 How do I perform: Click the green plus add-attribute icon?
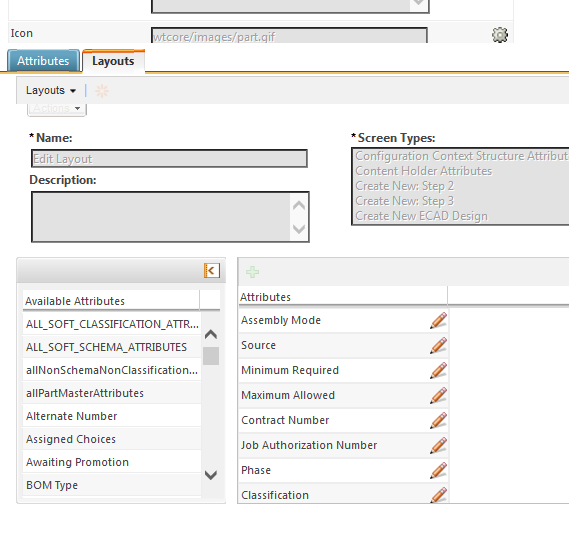click(252, 272)
